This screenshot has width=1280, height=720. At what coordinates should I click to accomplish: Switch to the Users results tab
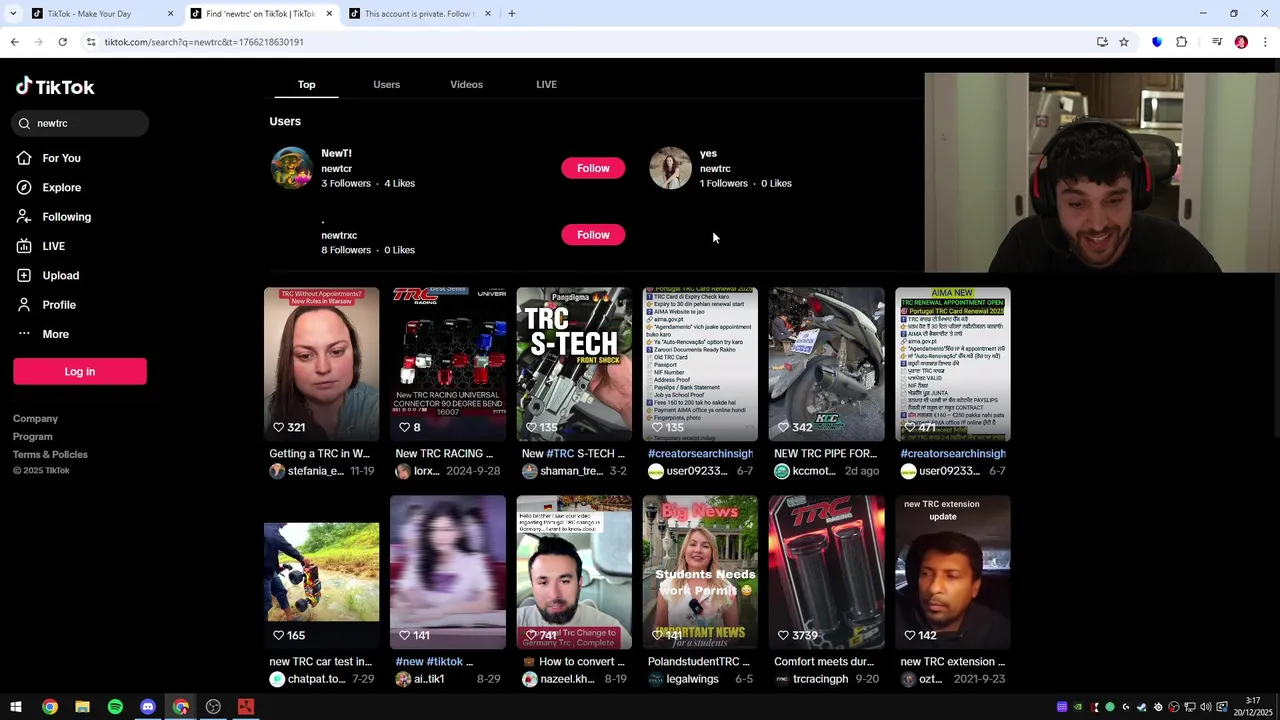click(x=386, y=85)
